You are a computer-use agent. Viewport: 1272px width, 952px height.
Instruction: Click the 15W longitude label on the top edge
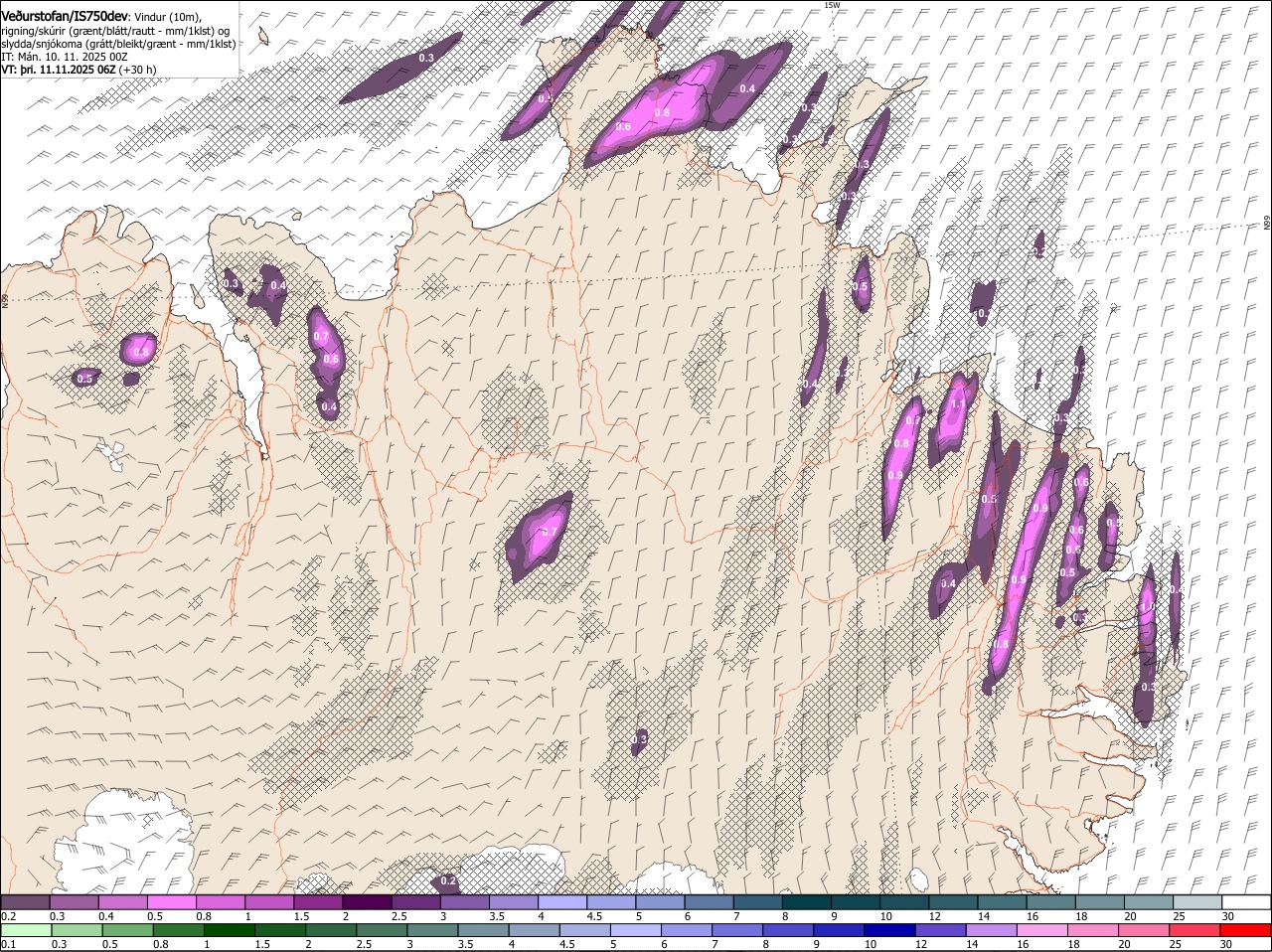point(832,5)
